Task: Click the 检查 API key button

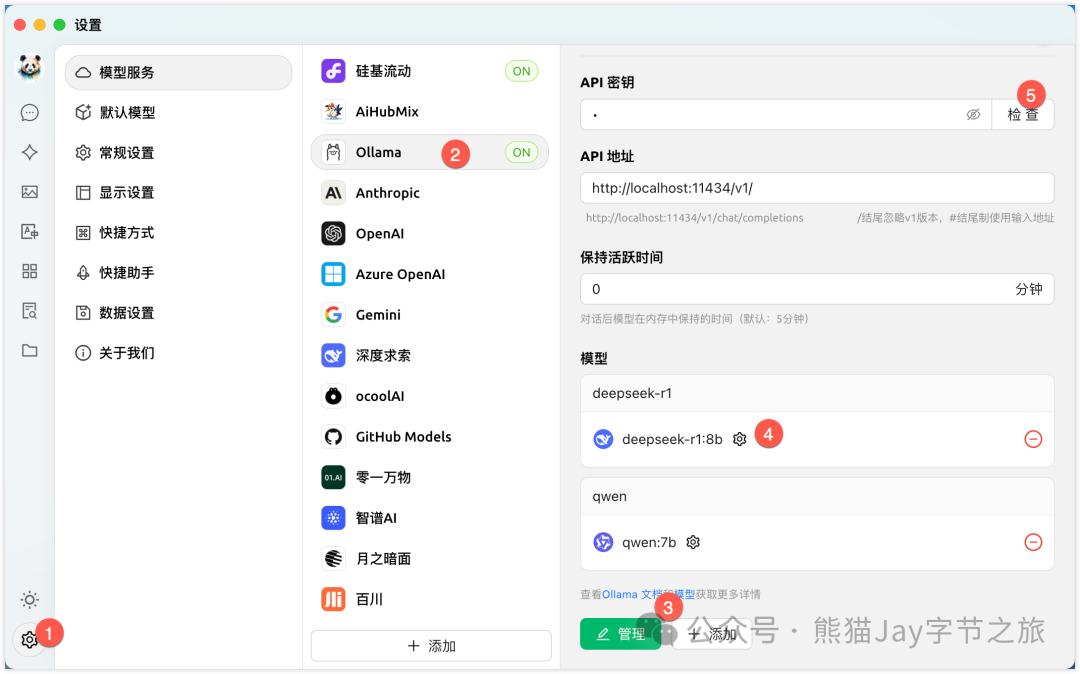Action: 1023,114
